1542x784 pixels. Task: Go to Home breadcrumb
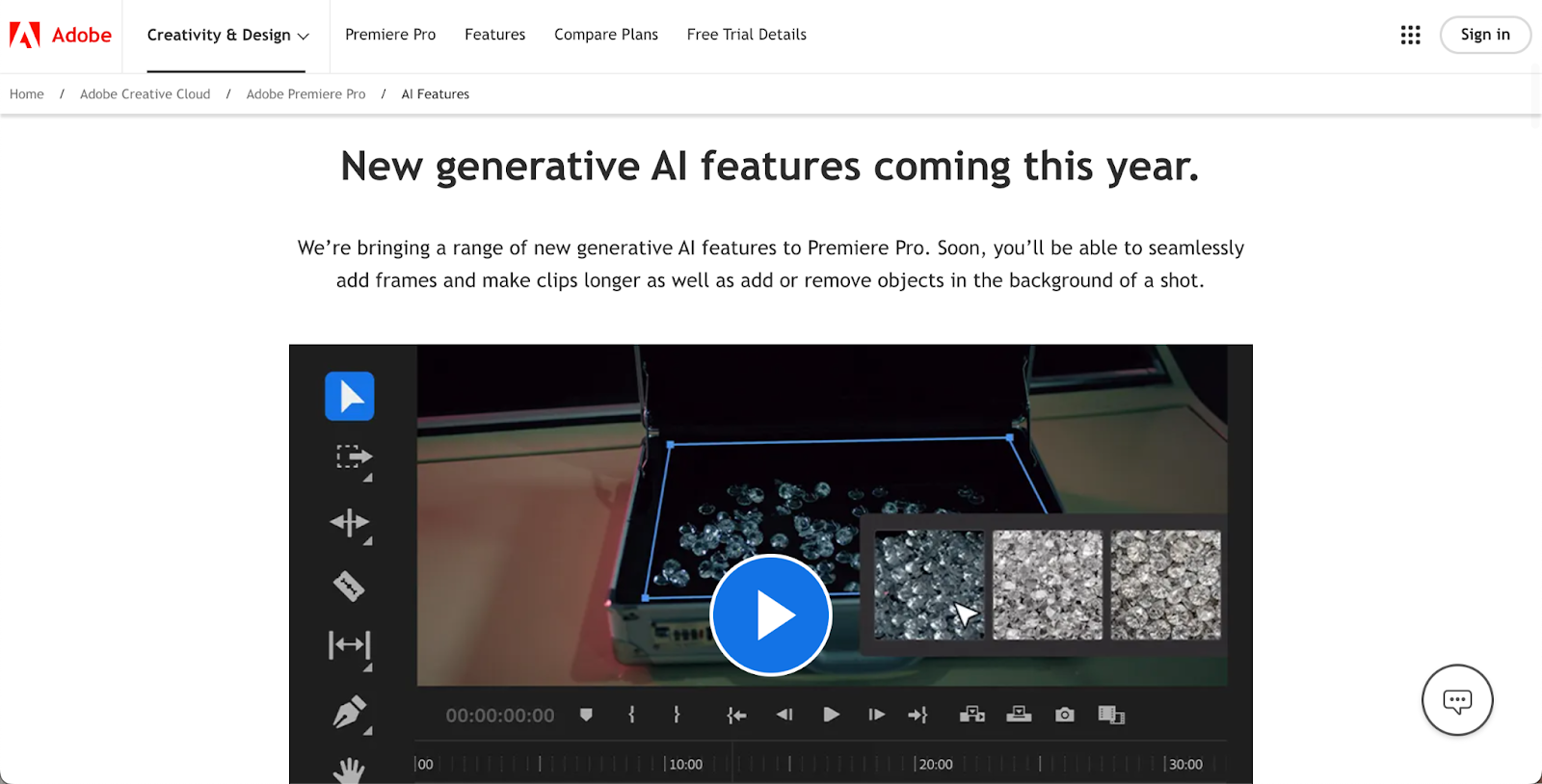point(27,94)
